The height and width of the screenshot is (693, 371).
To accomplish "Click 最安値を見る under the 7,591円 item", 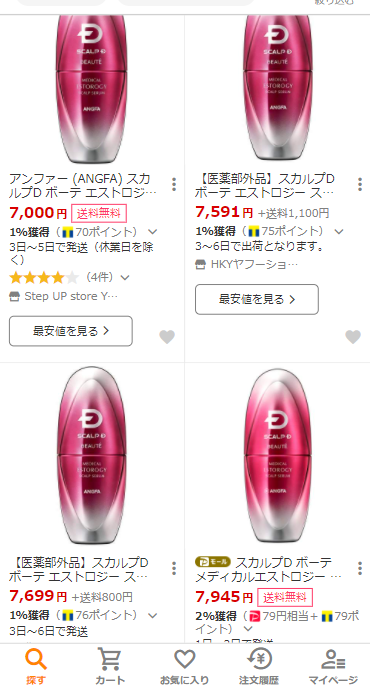I will point(257,299).
